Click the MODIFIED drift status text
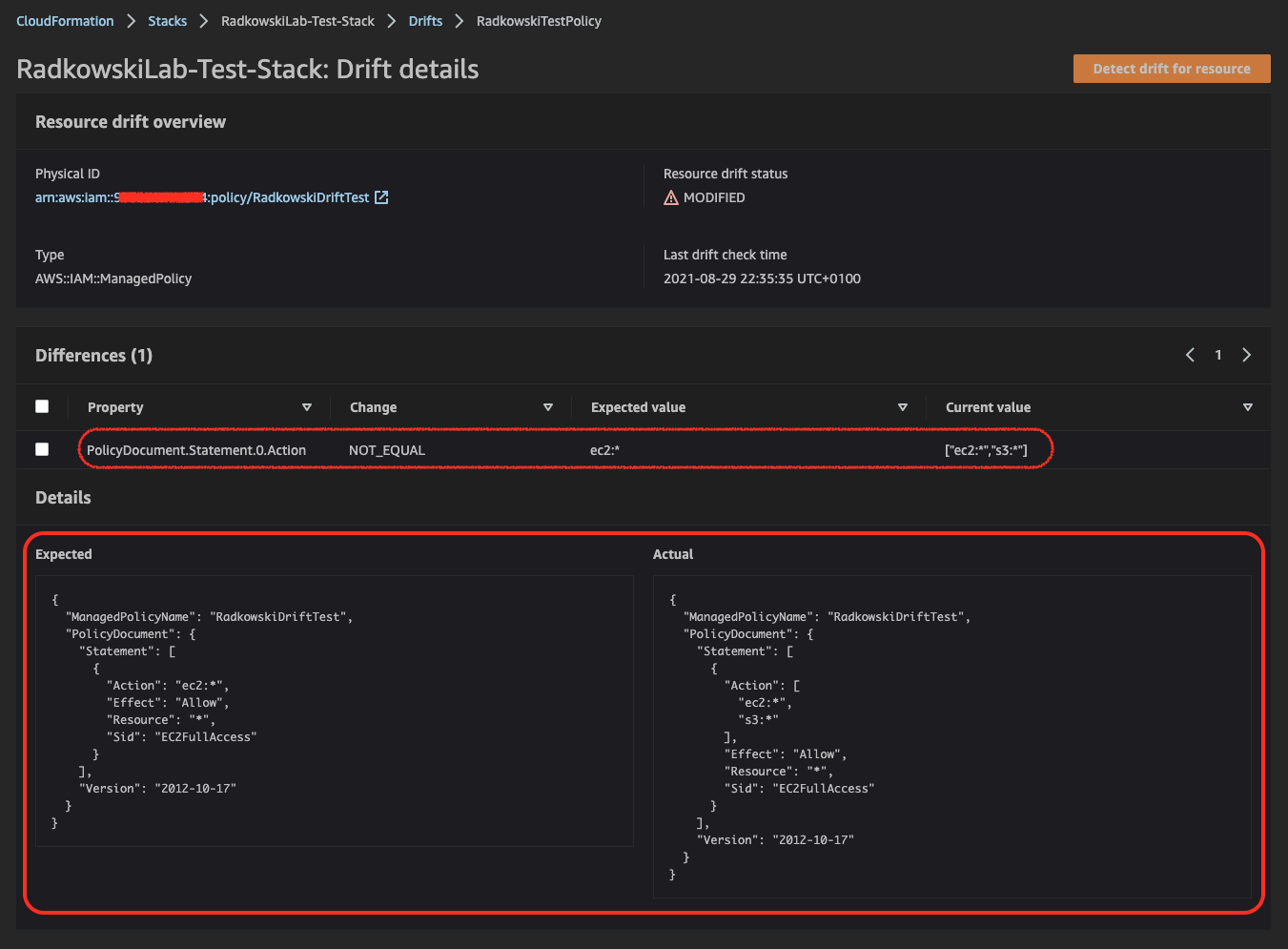The width and height of the screenshot is (1288, 949). 714,197
